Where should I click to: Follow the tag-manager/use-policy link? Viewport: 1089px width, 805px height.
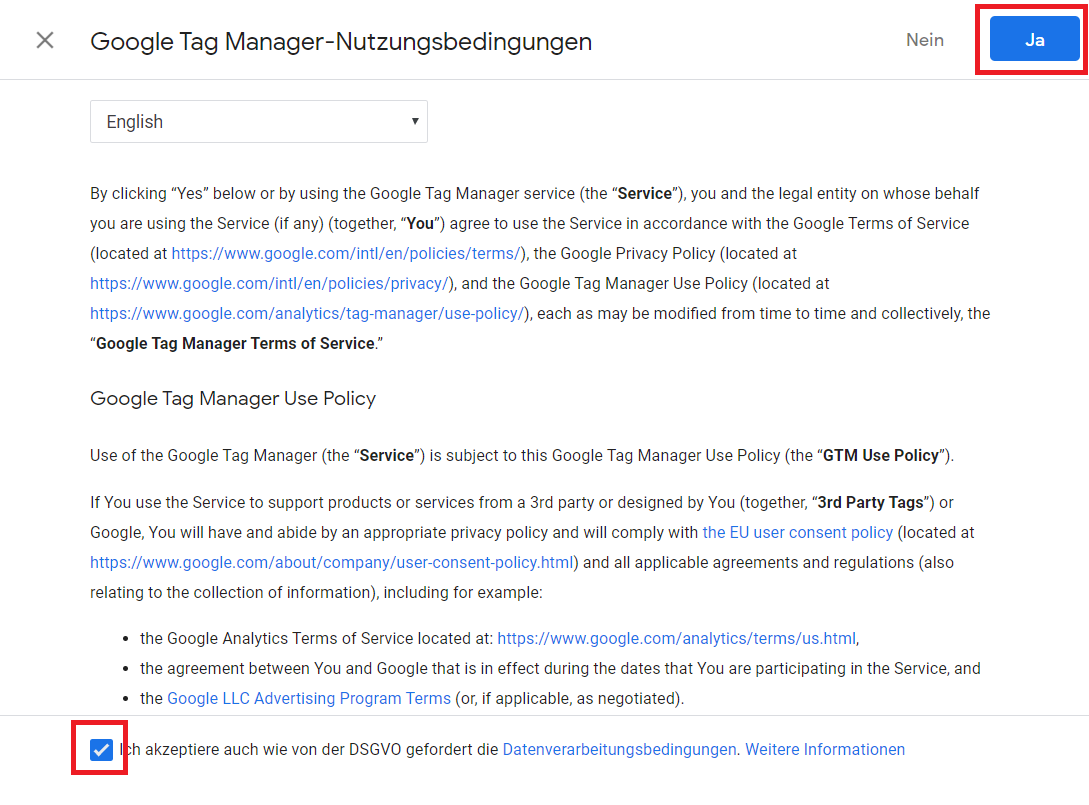(308, 313)
